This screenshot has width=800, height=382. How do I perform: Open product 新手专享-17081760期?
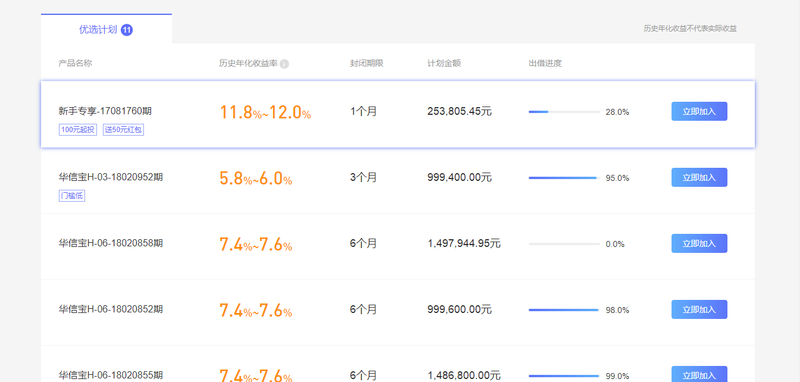coord(105,111)
